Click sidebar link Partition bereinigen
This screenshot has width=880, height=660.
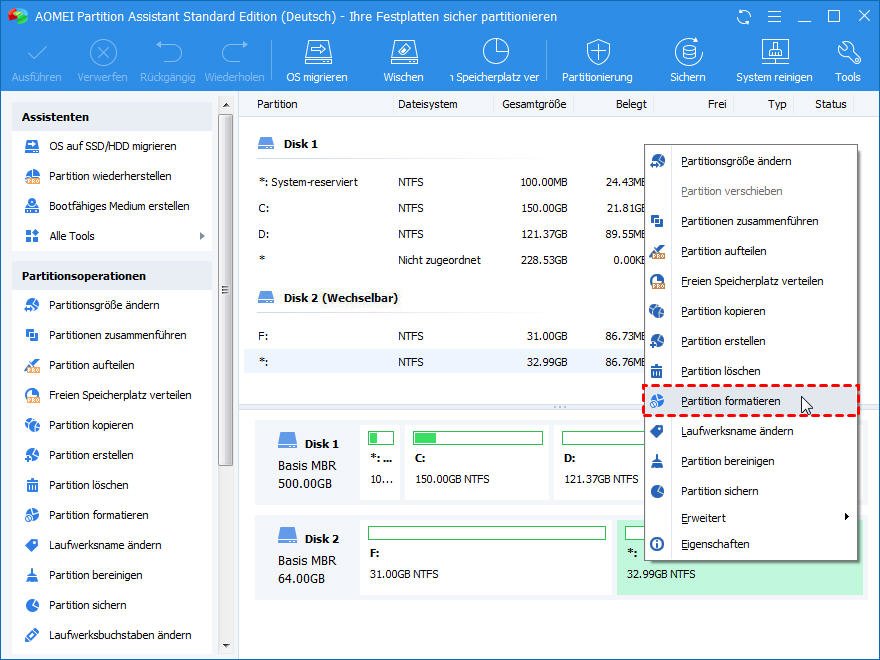click(x=95, y=575)
